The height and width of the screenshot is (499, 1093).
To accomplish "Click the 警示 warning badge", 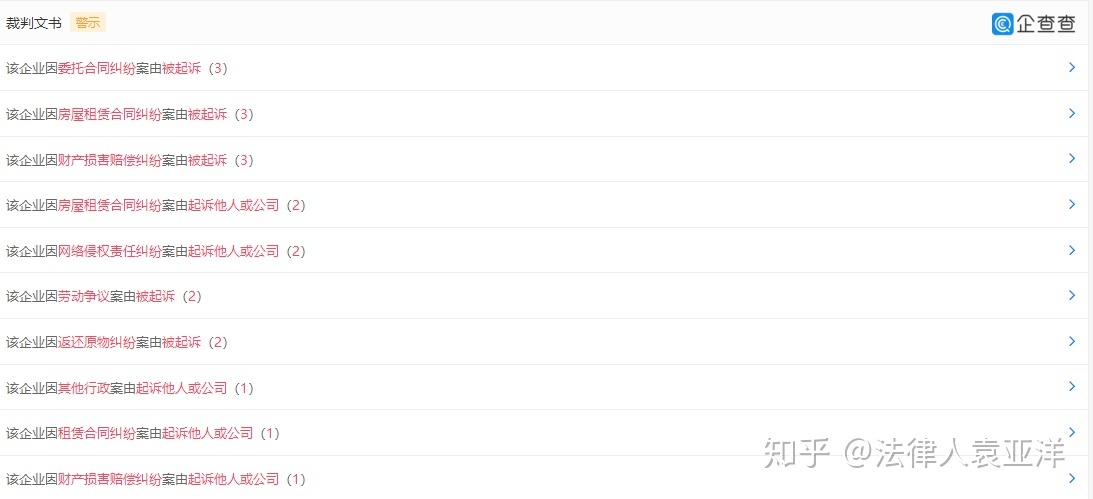I will tap(88, 23).
